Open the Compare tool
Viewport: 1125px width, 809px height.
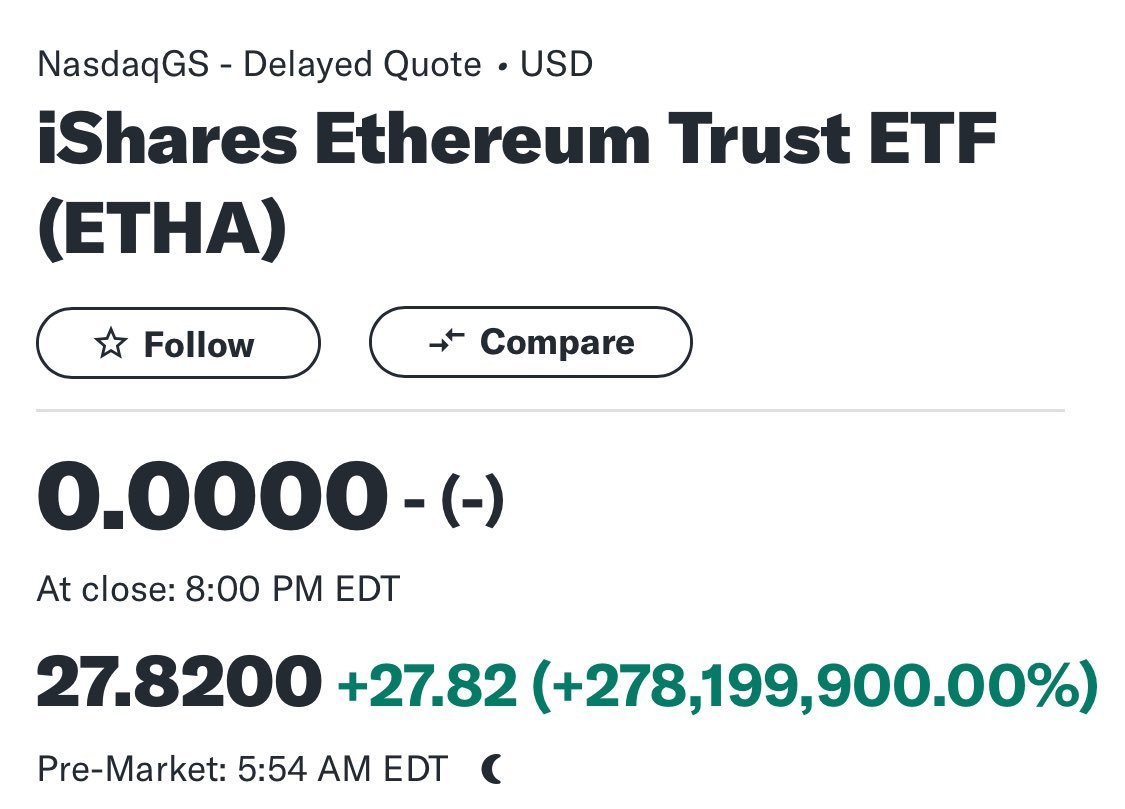click(x=531, y=341)
